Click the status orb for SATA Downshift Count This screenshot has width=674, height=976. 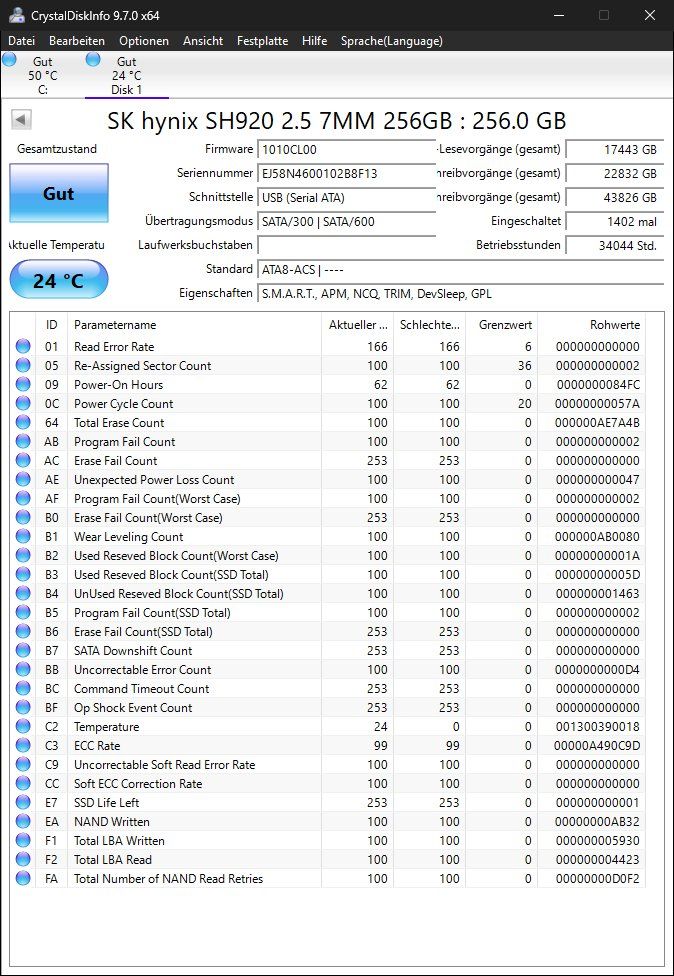(x=23, y=650)
